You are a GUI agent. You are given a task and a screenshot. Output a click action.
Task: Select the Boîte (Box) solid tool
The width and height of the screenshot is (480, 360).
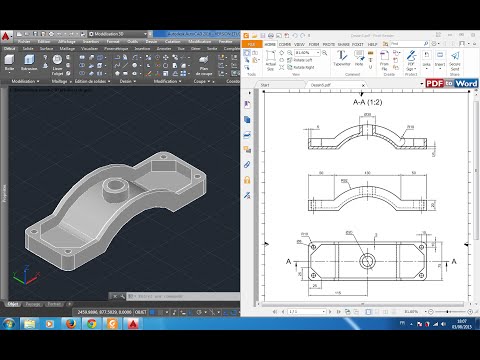[10, 63]
